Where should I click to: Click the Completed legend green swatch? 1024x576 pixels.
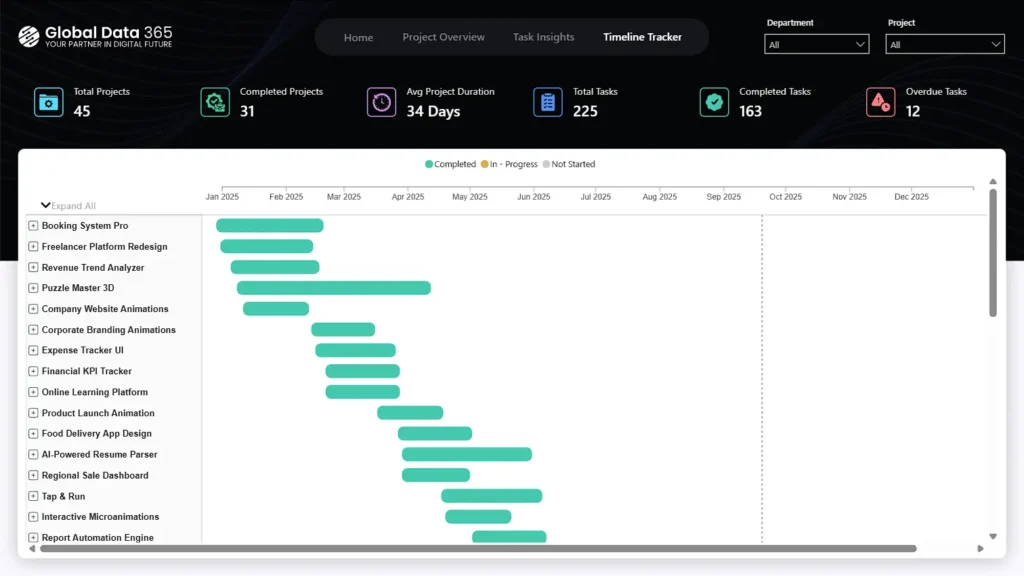(x=429, y=164)
